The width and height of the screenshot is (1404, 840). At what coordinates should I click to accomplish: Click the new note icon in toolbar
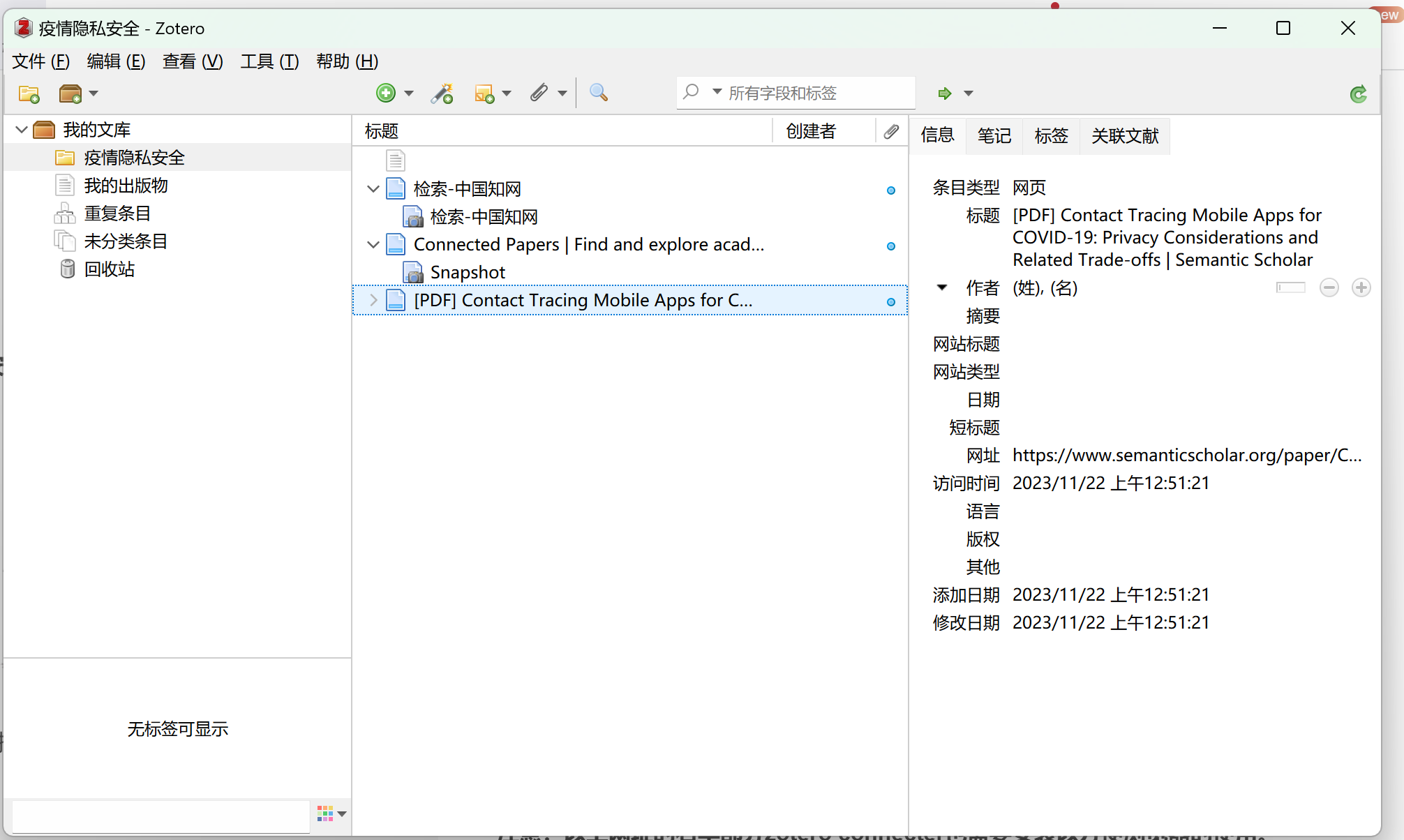(x=484, y=93)
